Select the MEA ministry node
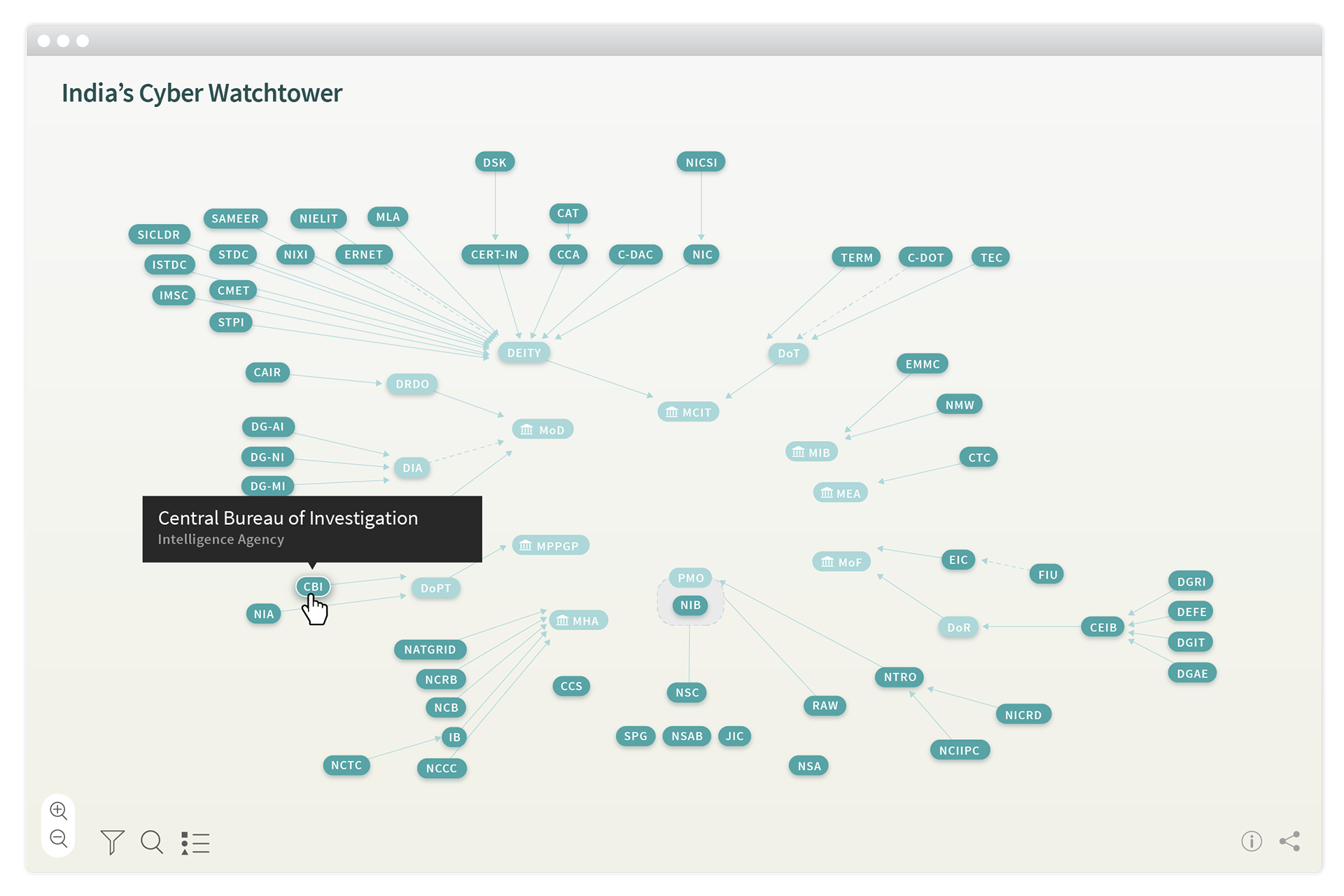The image size is (1344, 896). 841,493
